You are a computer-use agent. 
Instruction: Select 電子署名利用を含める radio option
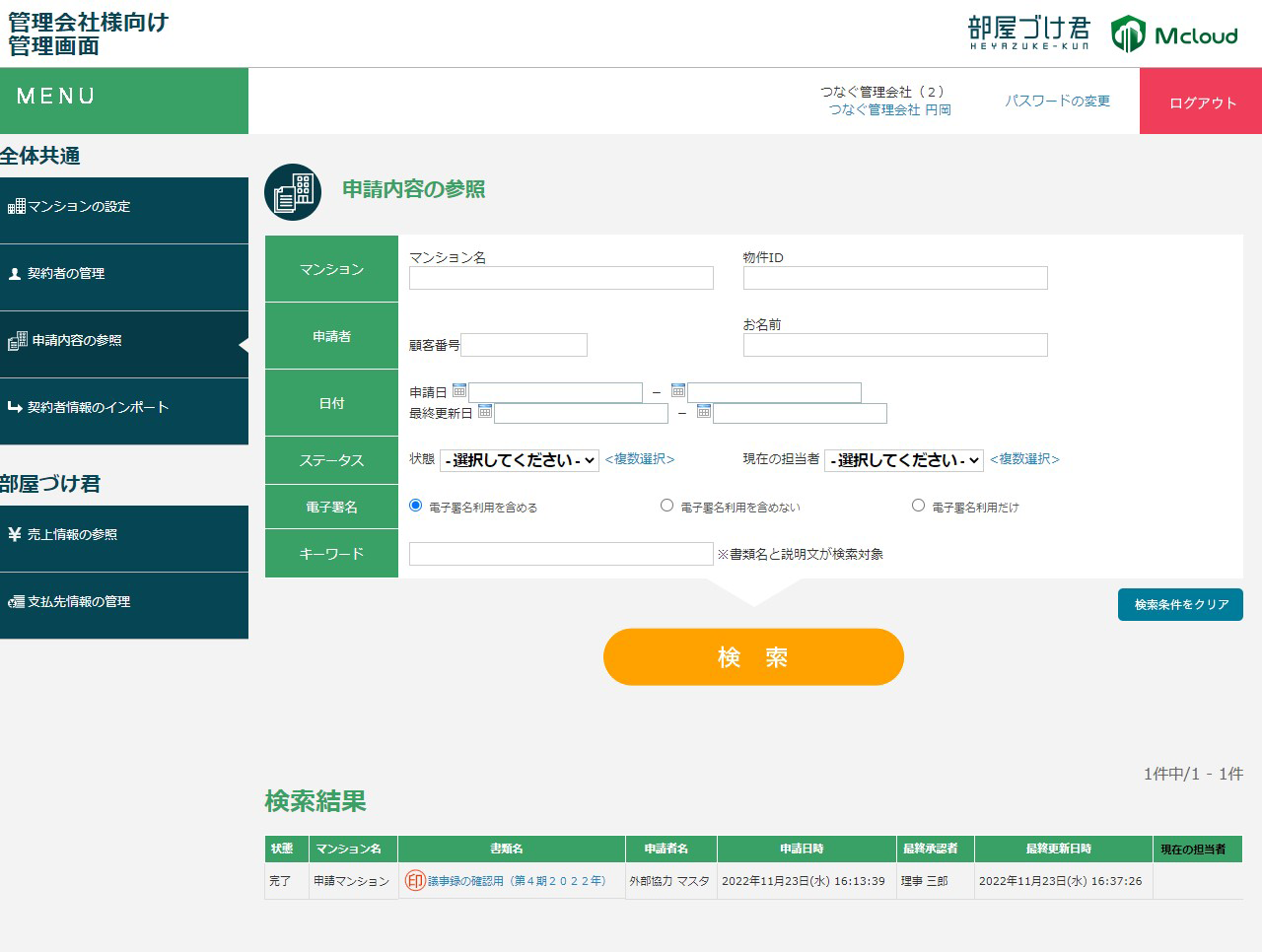[x=416, y=506]
